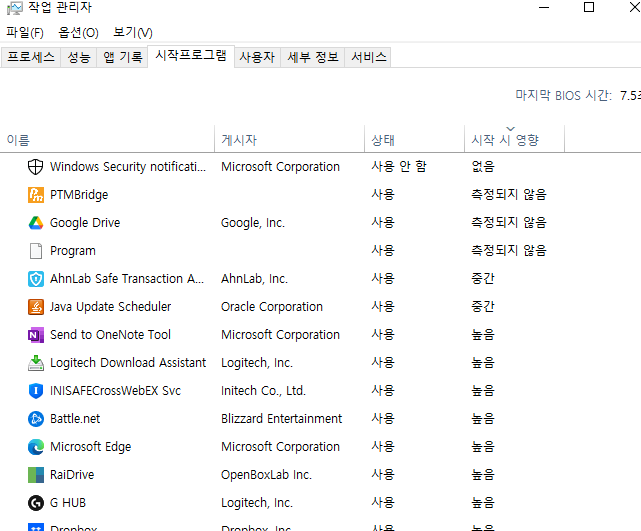641x531 pixels.
Task: Select the blank Program file icon
Action: tap(36, 251)
